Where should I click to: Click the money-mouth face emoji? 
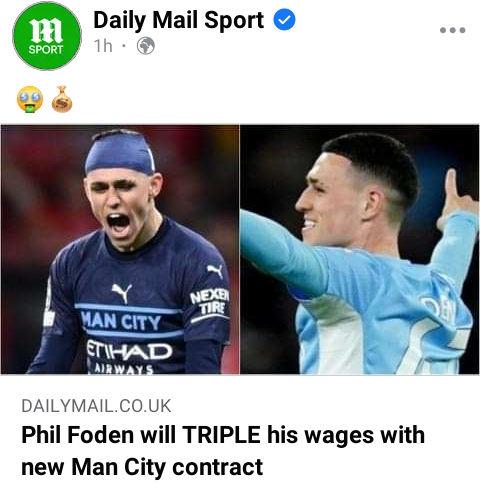(x=30, y=100)
